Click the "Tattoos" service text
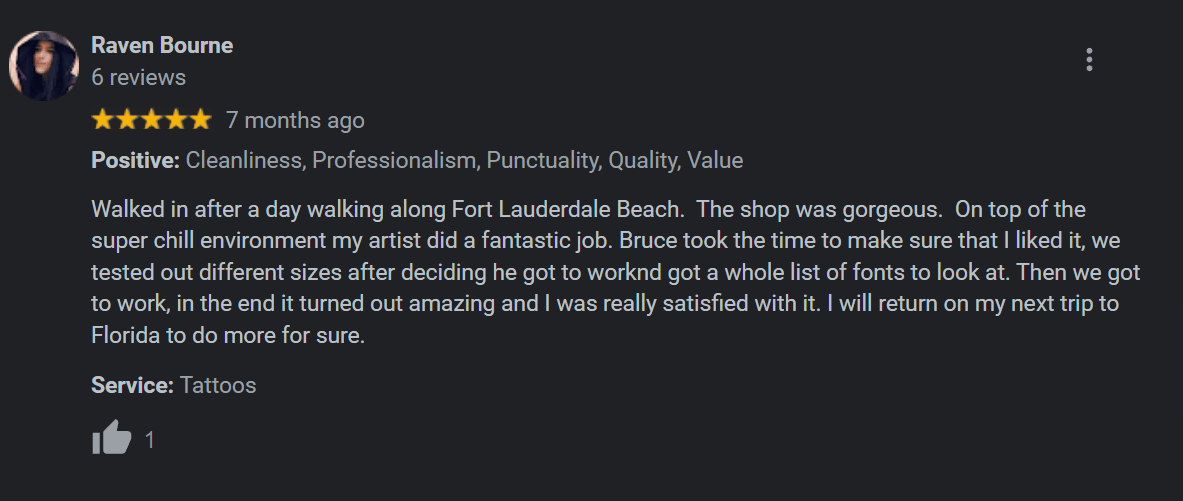Screen dimensions: 1183x501 (x=218, y=385)
